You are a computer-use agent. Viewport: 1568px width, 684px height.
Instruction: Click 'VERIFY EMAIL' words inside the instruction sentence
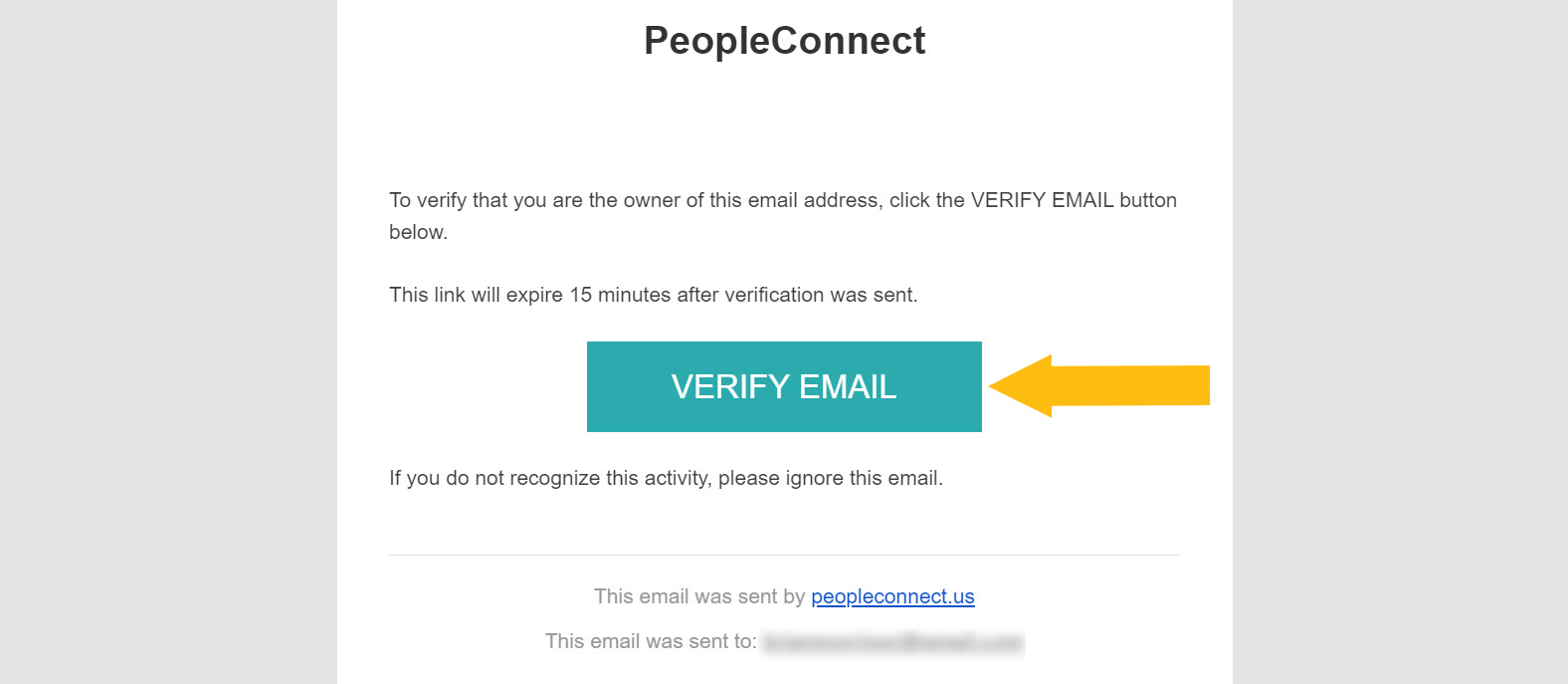pos(1042,200)
